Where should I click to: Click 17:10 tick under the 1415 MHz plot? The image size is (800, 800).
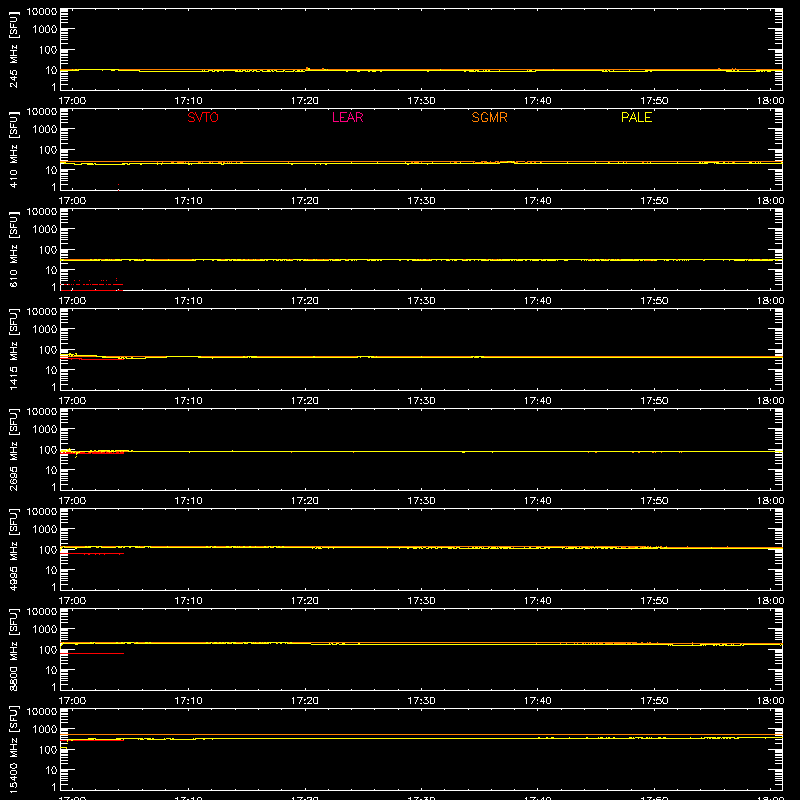coord(188,401)
